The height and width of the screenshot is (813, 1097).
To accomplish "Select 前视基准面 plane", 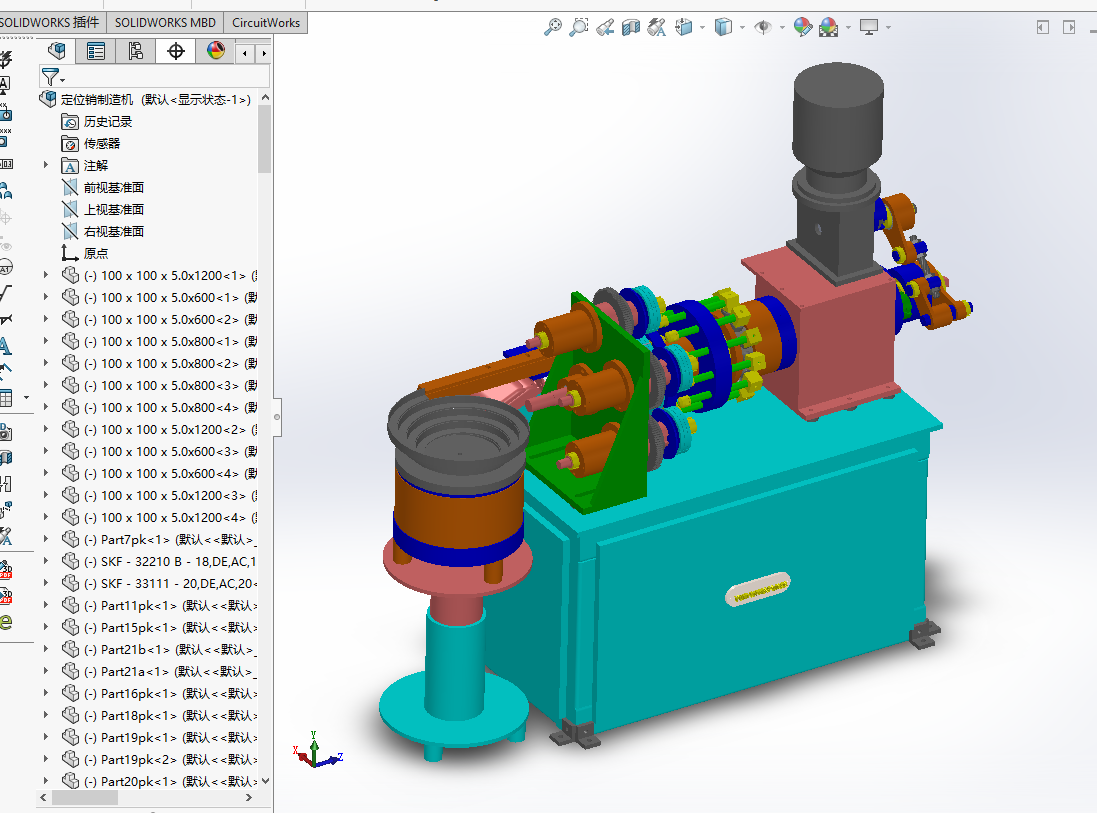I will click(x=114, y=188).
